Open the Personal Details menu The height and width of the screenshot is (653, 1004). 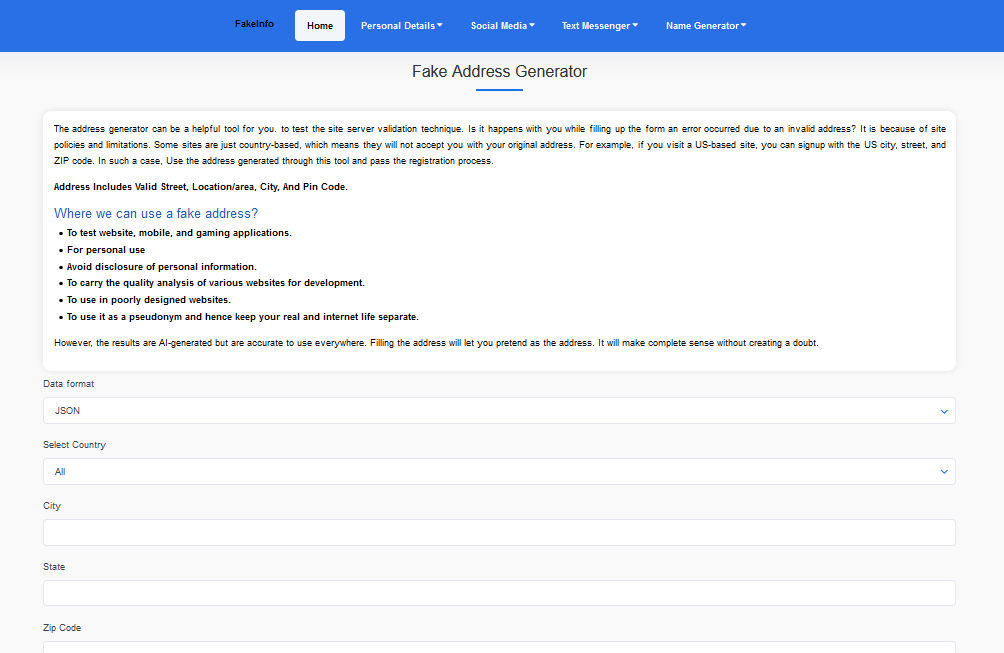tap(401, 26)
